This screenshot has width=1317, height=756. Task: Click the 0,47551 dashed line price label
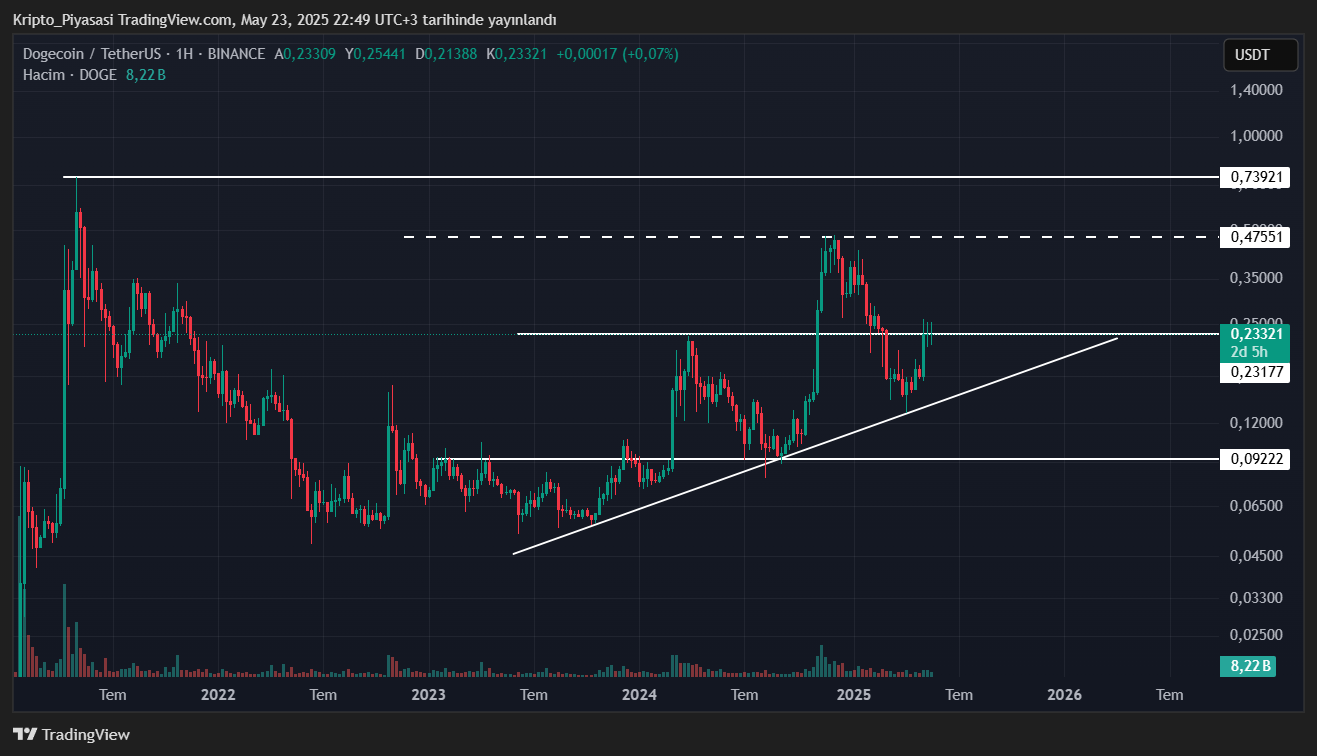pyautogui.click(x=1255, y=237)
